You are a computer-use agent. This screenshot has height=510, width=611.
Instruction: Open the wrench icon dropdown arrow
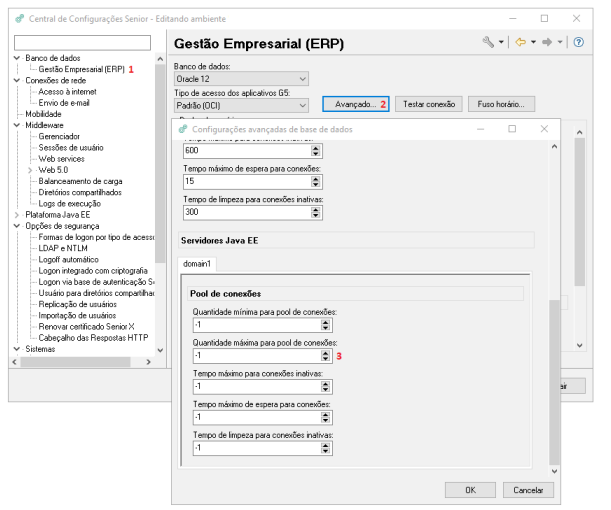pos(501,42)
